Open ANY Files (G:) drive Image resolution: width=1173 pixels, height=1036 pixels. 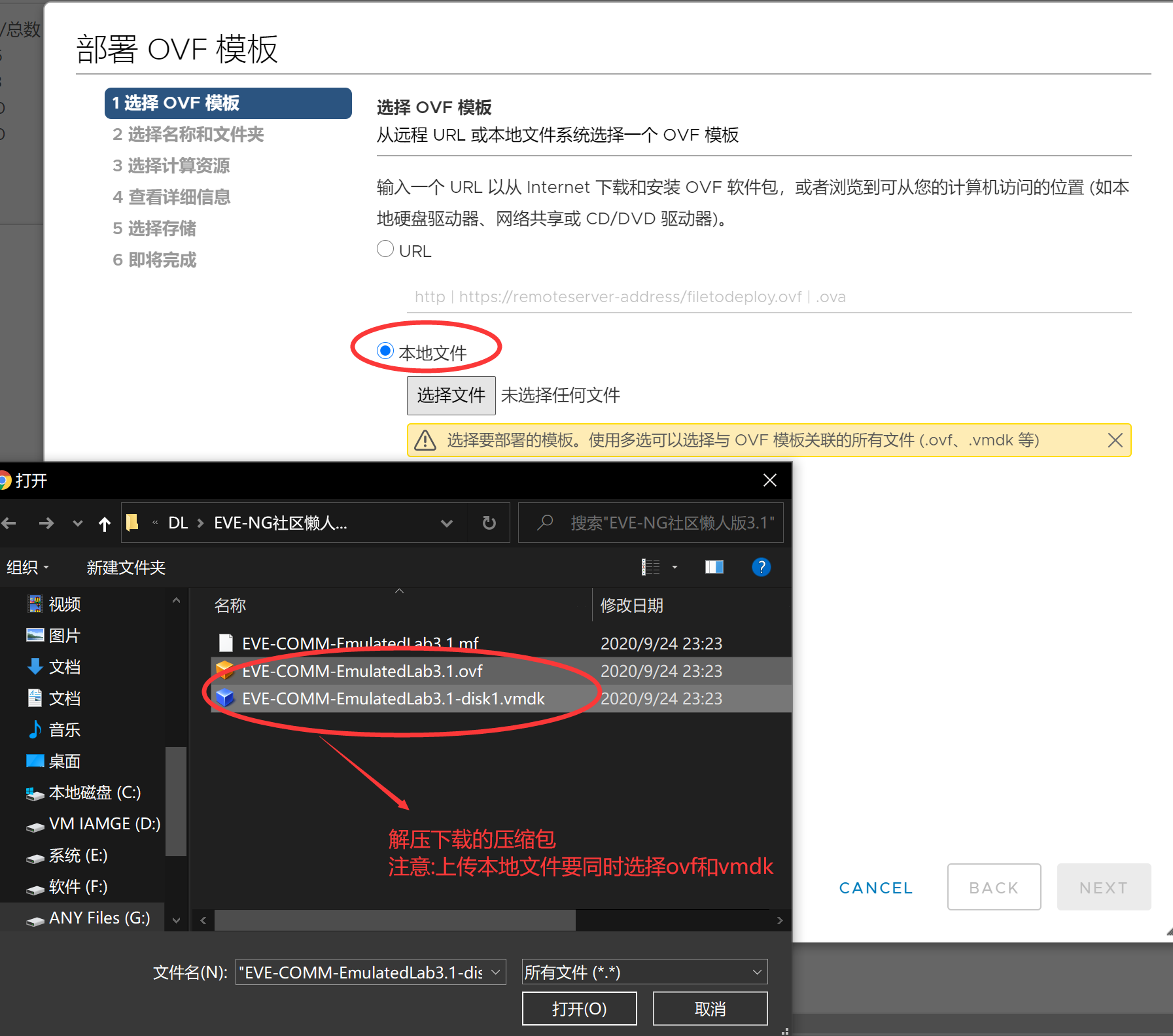(88, 918)
